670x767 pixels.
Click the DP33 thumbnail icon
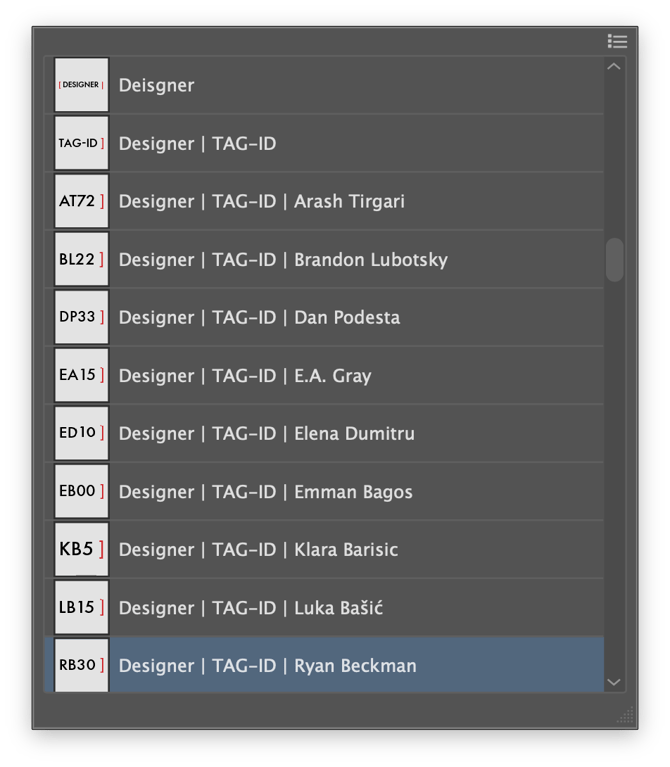pyautogui.click(x=81, y=317)
